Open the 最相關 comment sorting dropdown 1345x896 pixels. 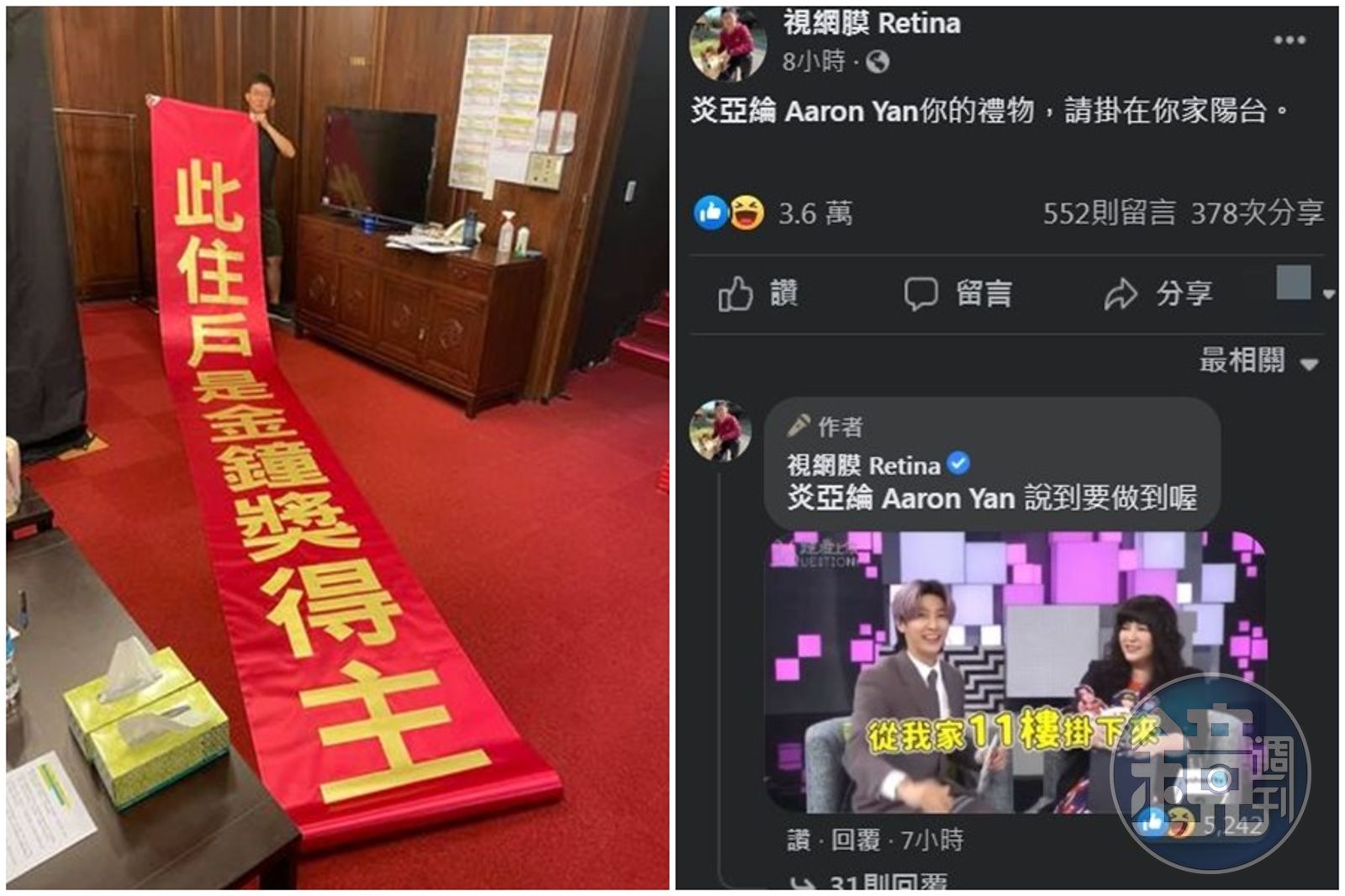click(x=1258, y=361)
